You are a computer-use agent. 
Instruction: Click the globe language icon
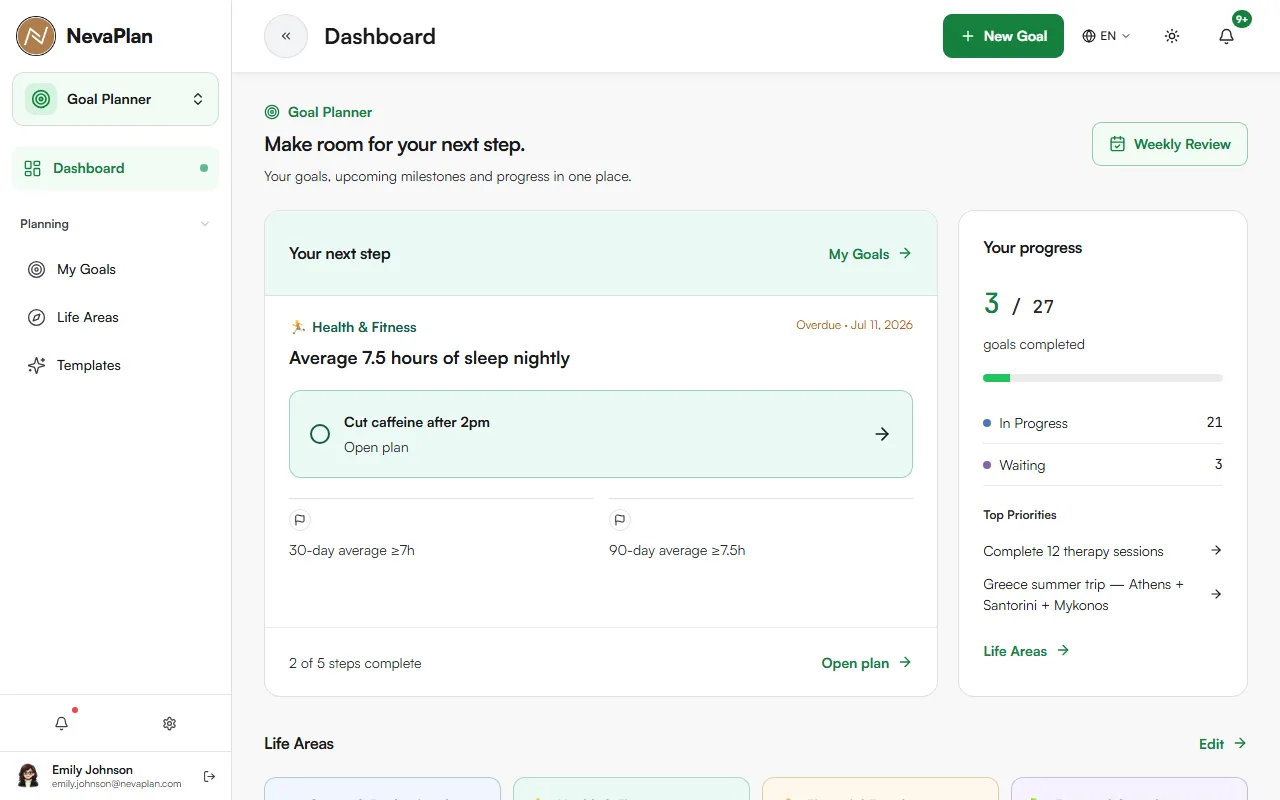coord(1089,36)
